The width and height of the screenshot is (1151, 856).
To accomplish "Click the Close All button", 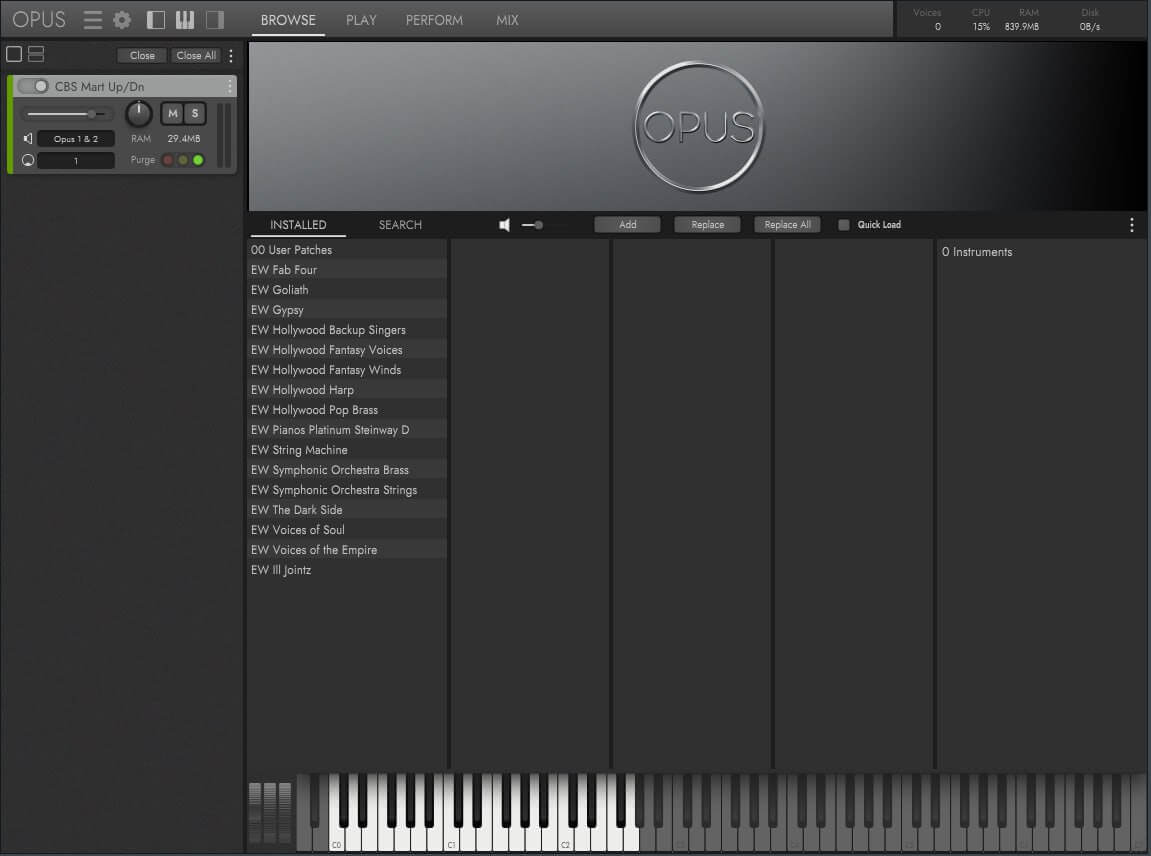I will pyautogui.click(x=196, y=55).
